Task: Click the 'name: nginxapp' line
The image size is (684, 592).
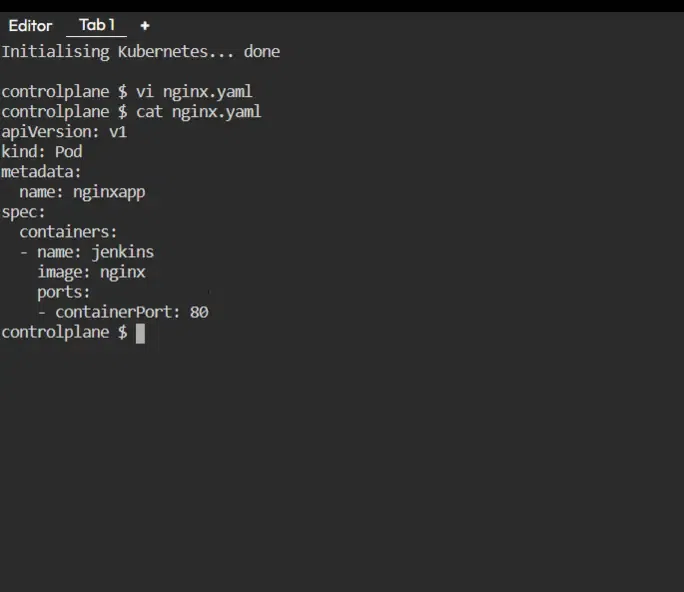Action: pos(82,192)
